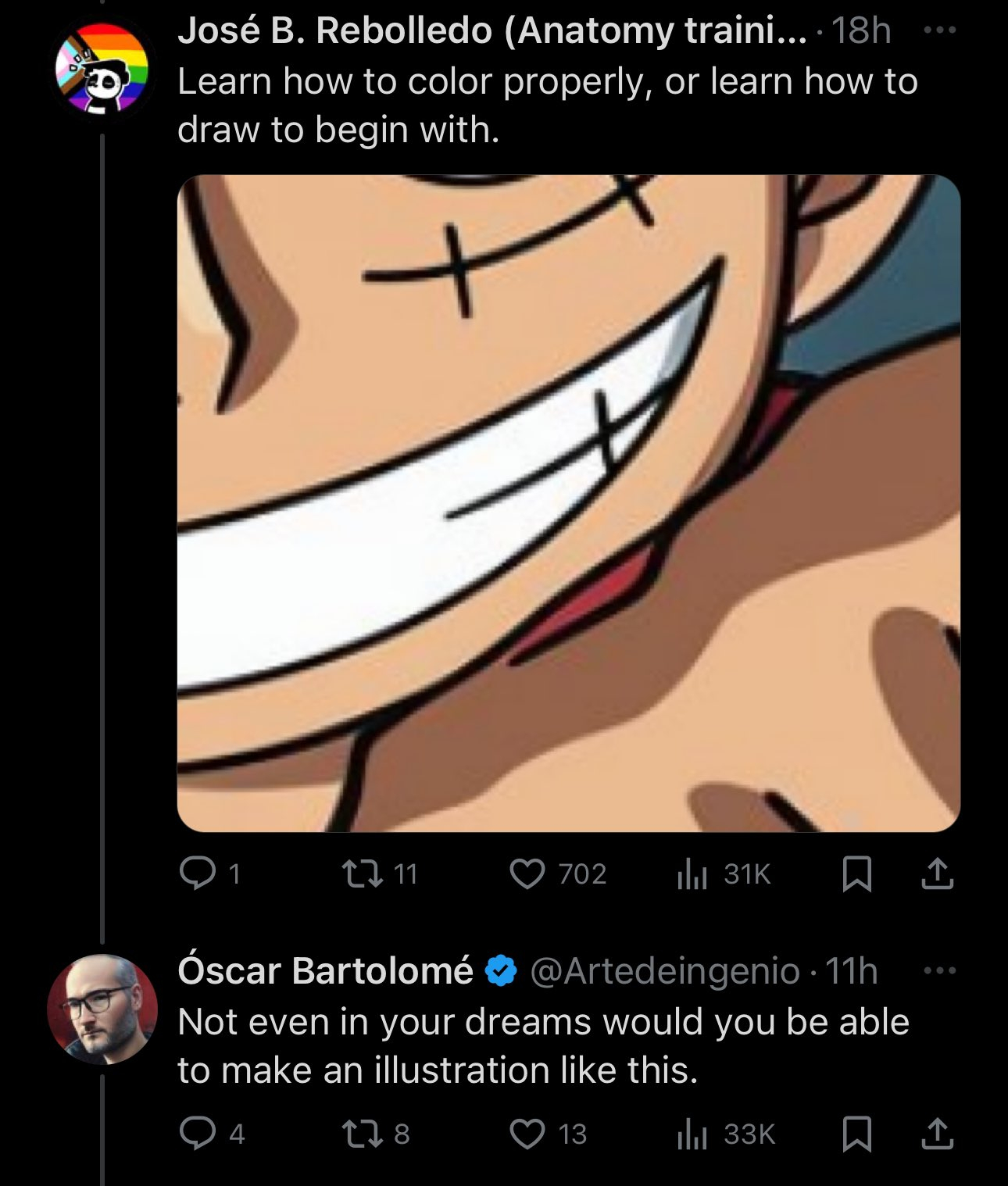Like José's tweet with 702 likes

coord(527,873)
